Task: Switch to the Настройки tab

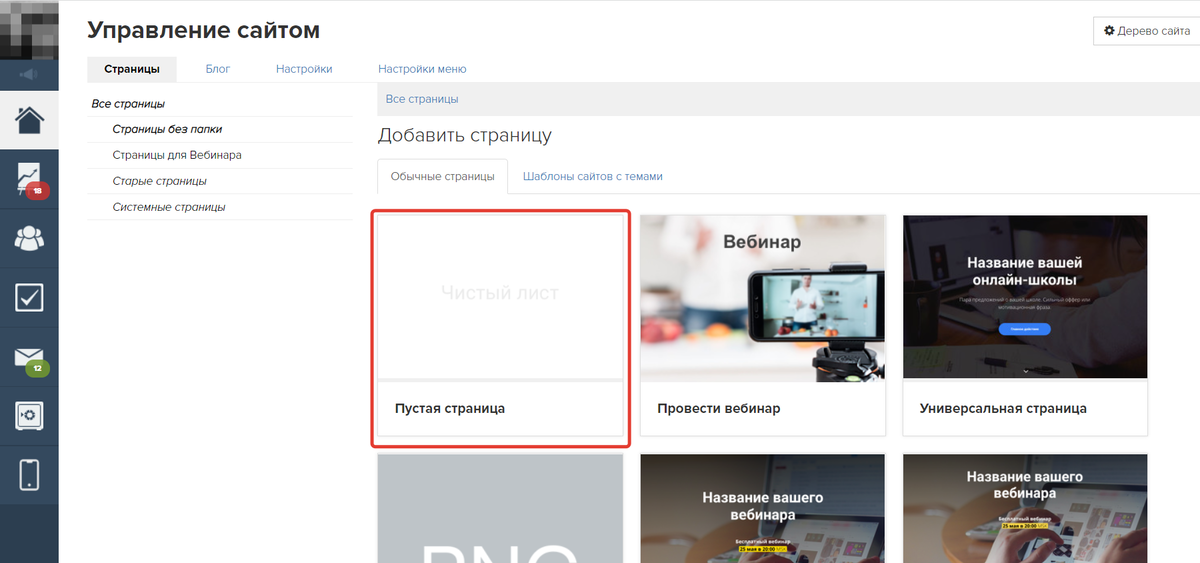Action: pos(304,69)
